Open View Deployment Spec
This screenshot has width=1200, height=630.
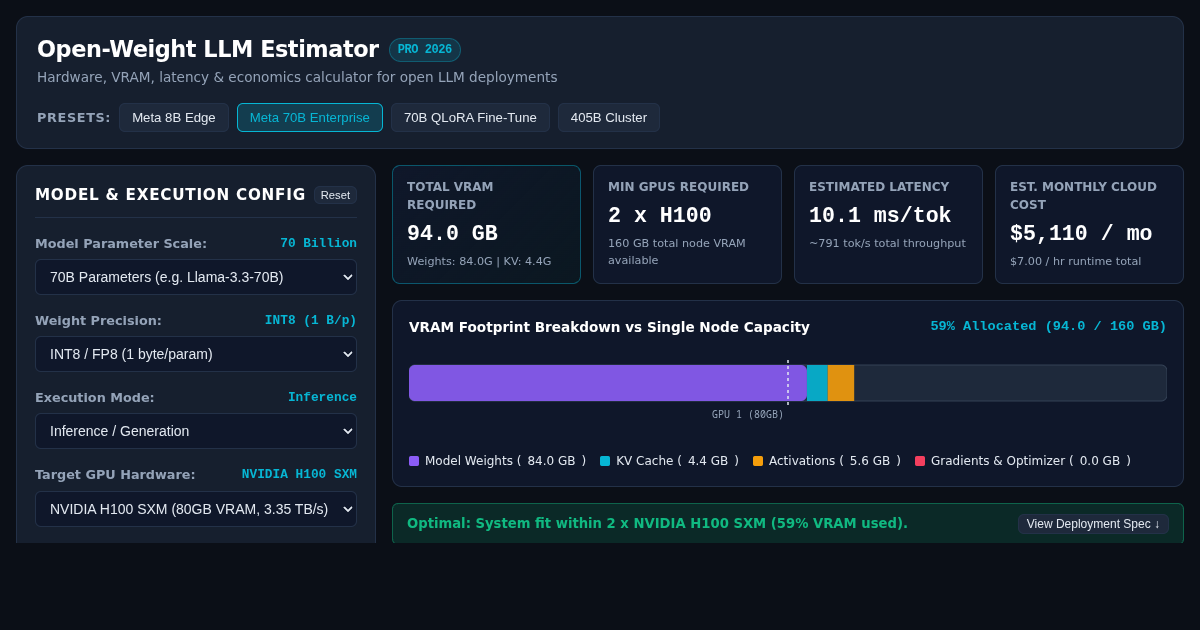coord(1093,524)
